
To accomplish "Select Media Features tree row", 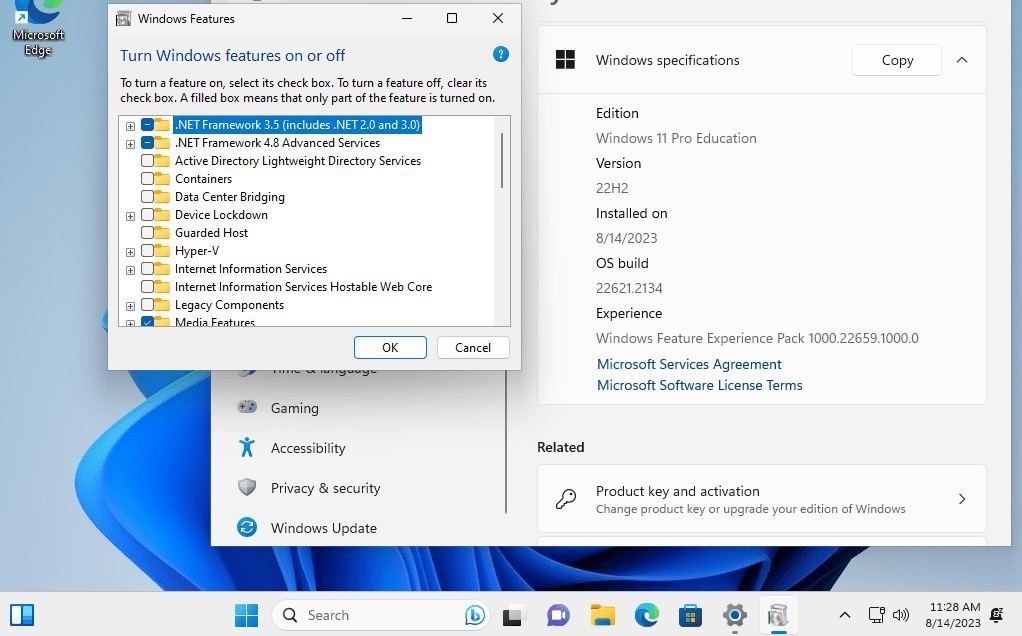I will tap(214, 322).
